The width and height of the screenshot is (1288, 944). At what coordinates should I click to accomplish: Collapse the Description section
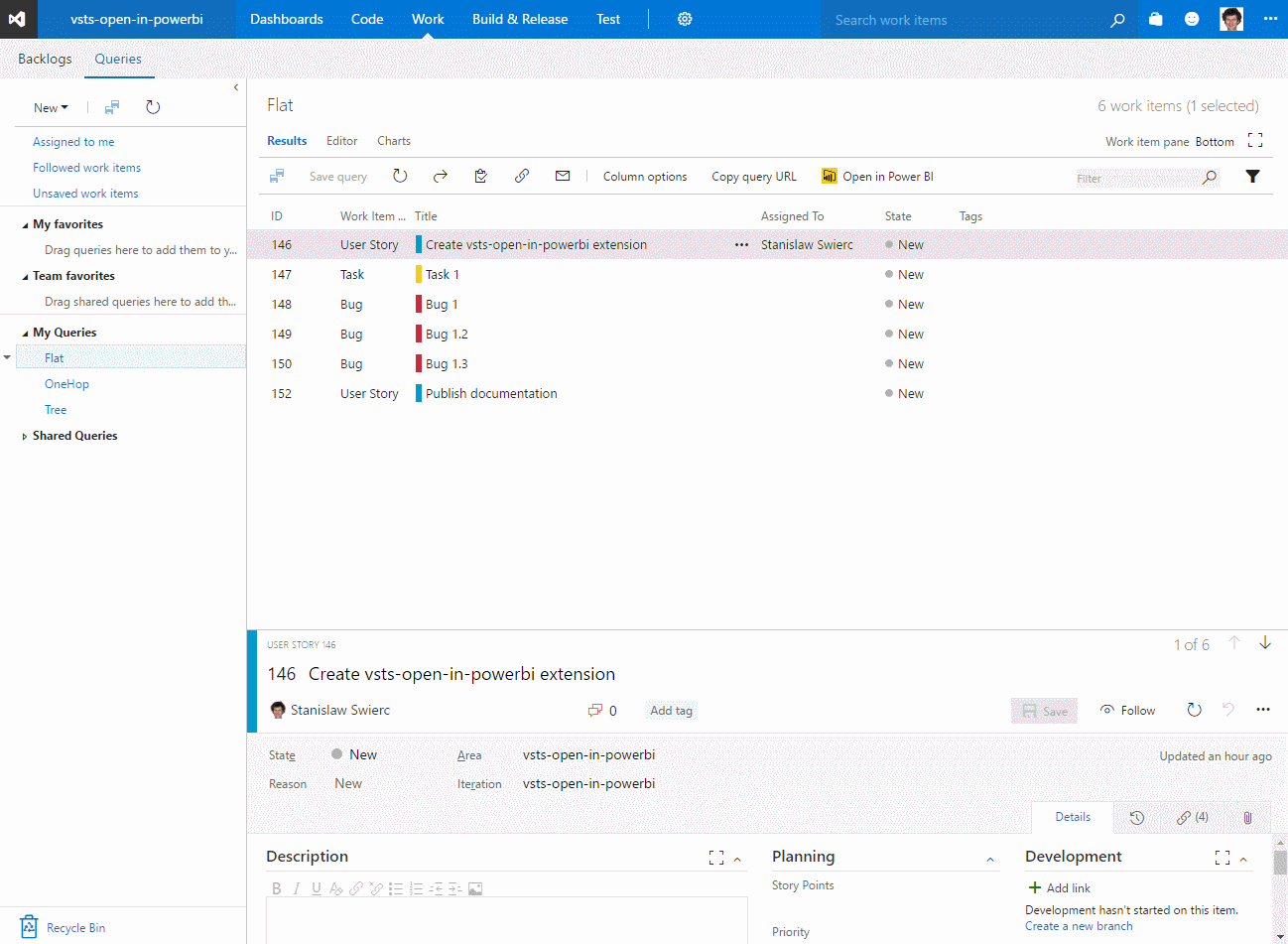(737, 860)
